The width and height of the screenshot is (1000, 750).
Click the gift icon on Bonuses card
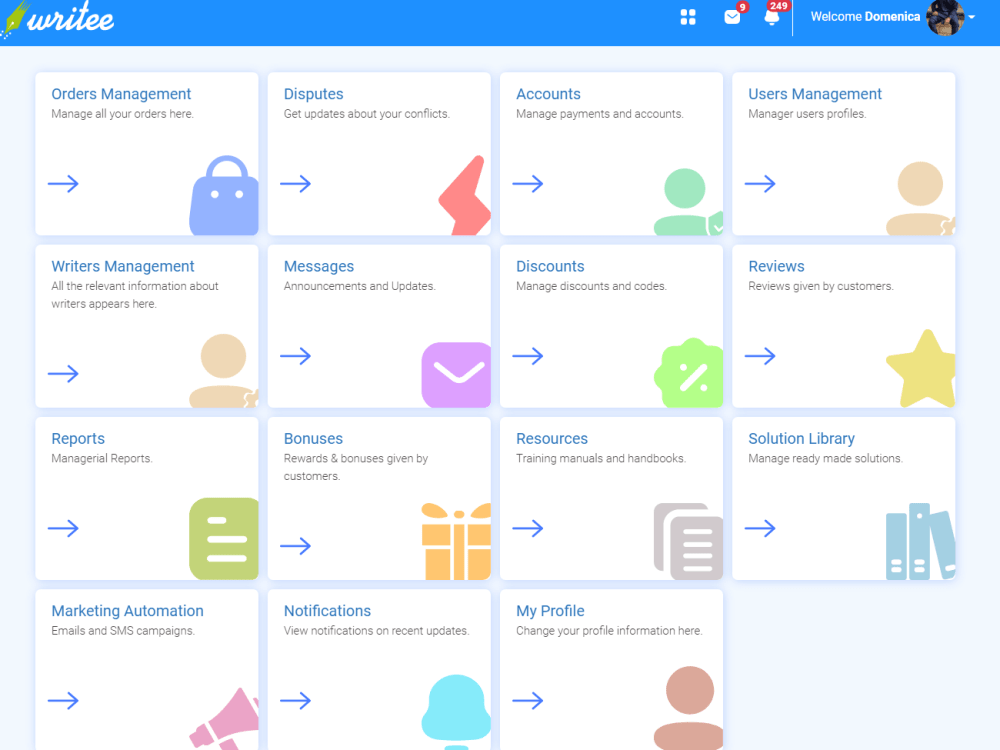click(x=456, y=541)
